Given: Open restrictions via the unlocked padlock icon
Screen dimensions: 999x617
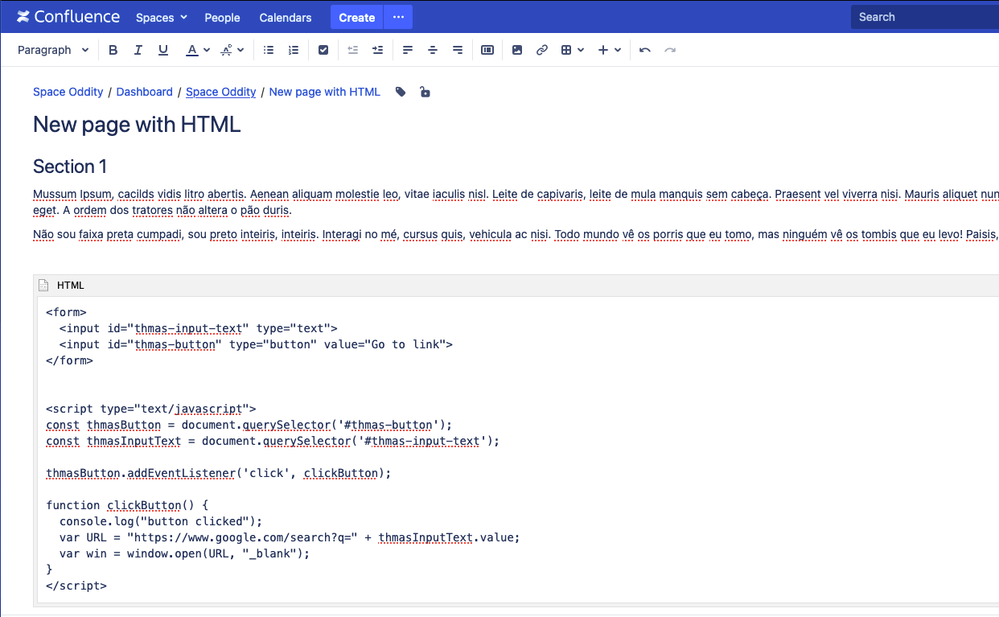Looking at the screenshot, I should (424, 91).
